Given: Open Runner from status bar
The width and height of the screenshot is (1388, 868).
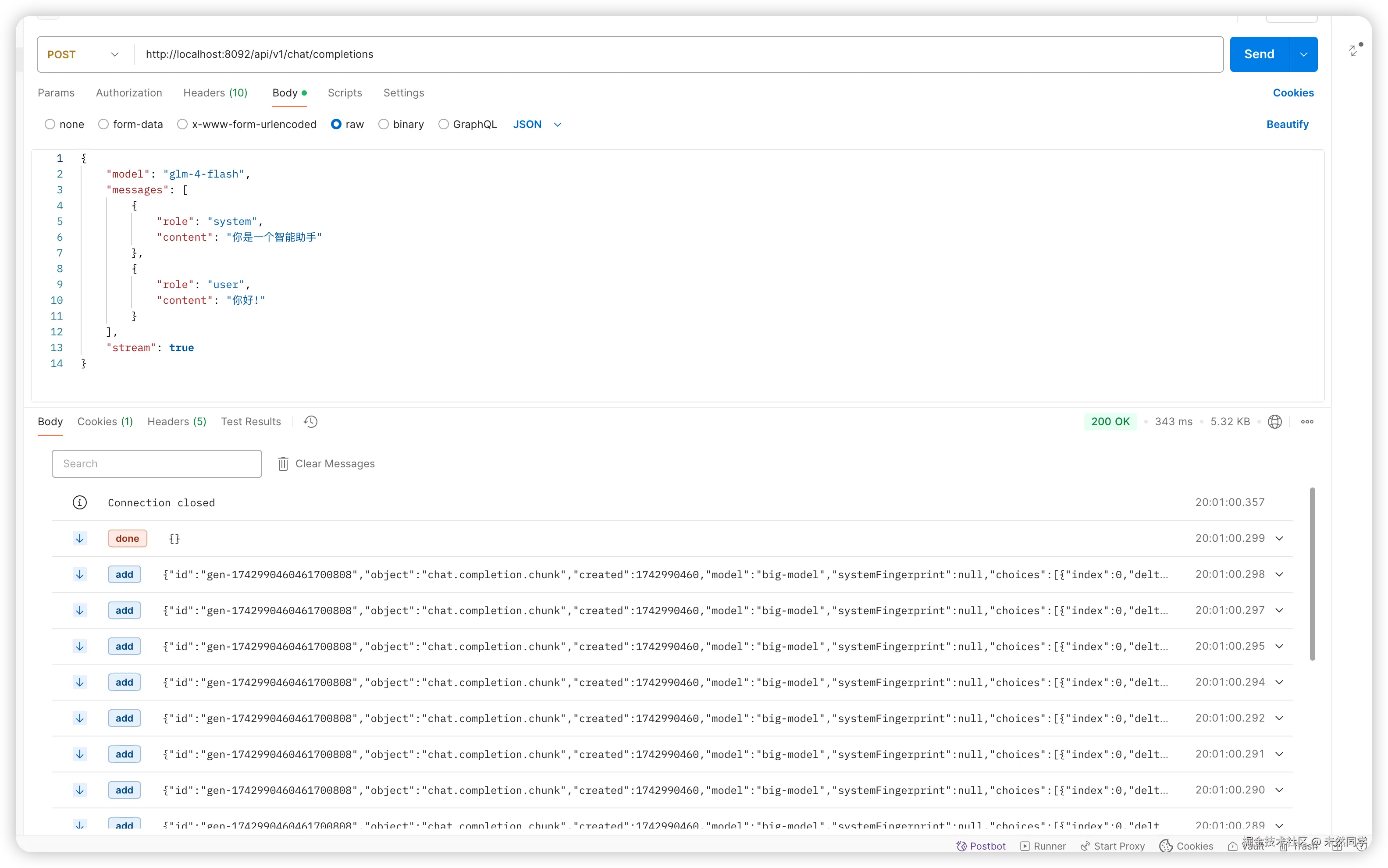Looking at the screenshot, I should [1043, 846].
